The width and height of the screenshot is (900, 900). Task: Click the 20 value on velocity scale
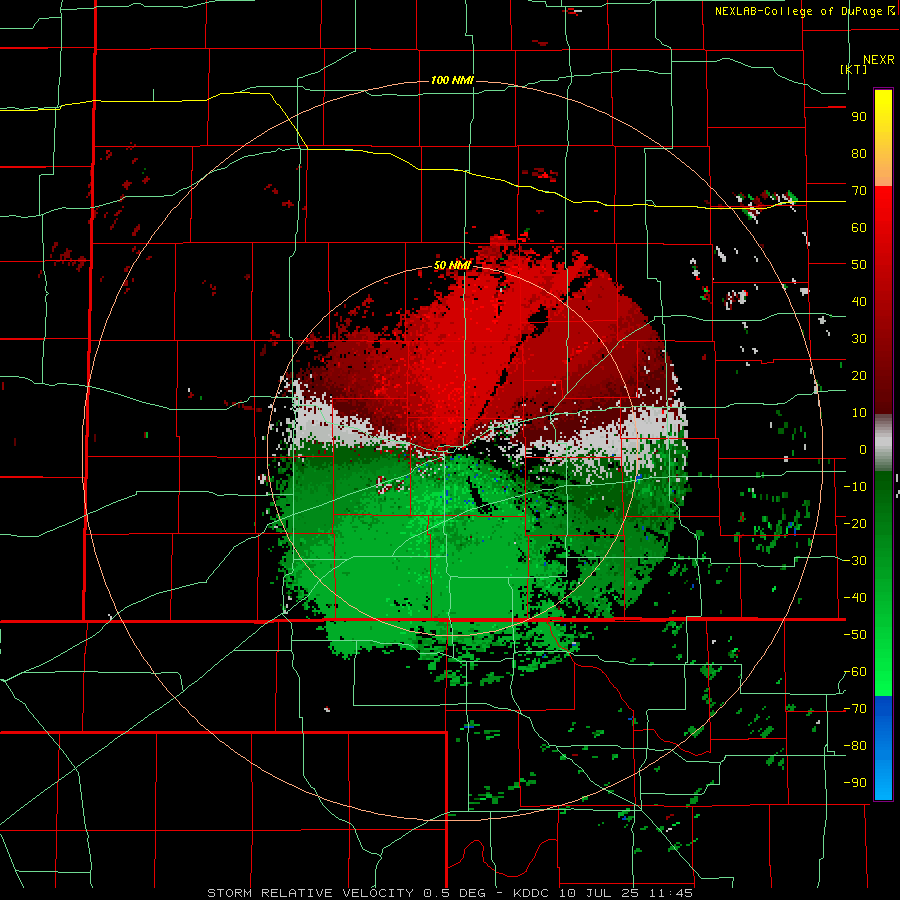pos(859,376)
